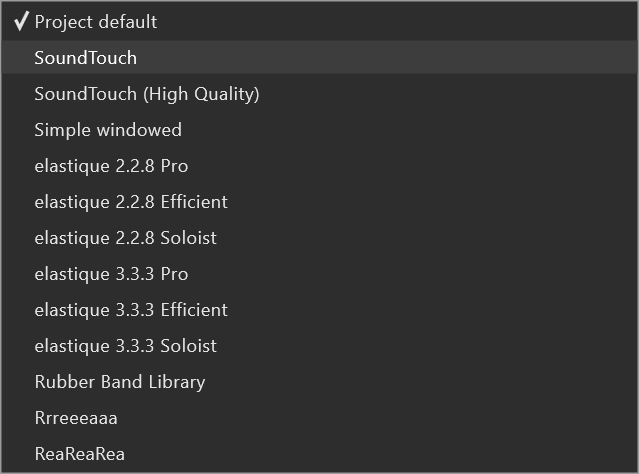Select elastique 3.3.3 Efficient
This screenshot has width=639, height=474.
coord(320,310)
